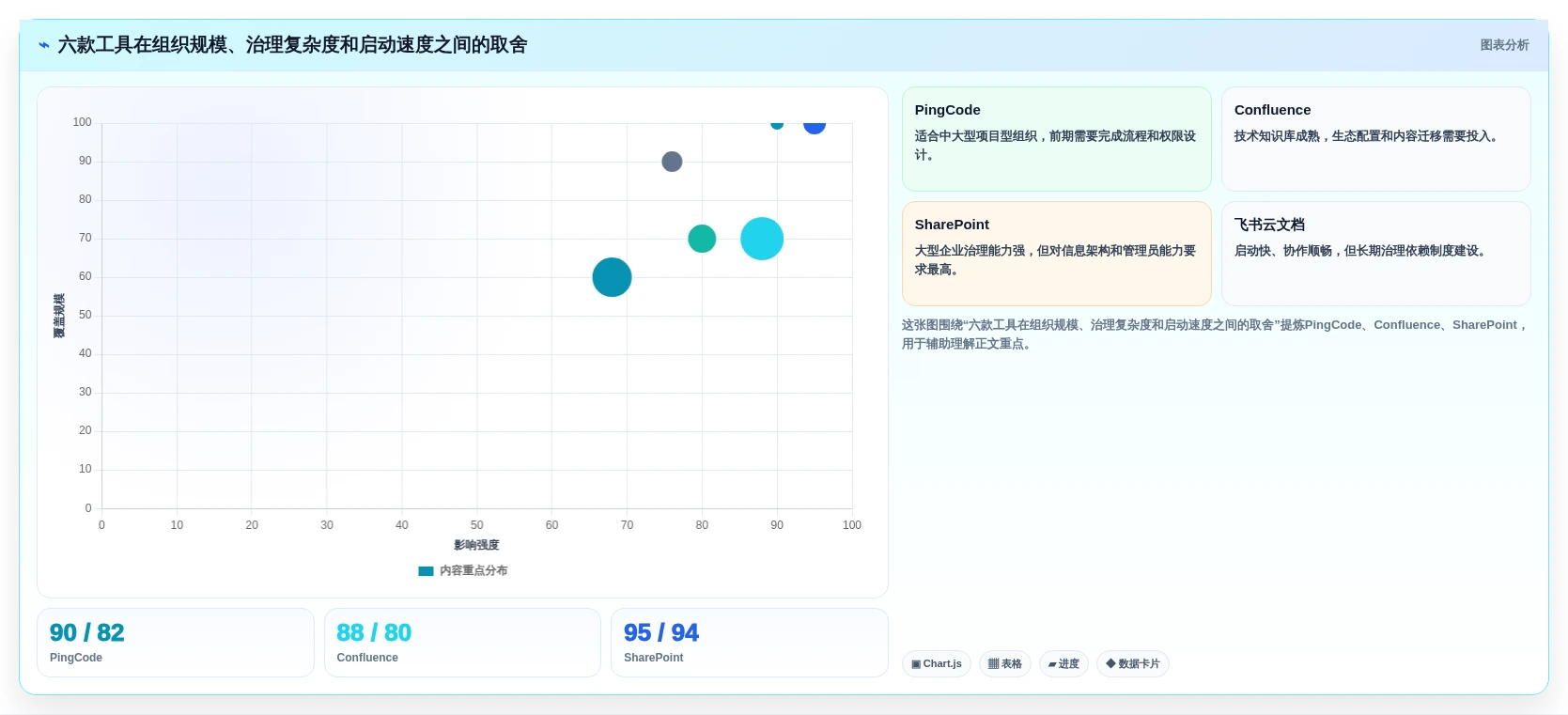Click the lightning icon beside the title
Viewport: 1568px width, 715px height.
pos(44,45)
